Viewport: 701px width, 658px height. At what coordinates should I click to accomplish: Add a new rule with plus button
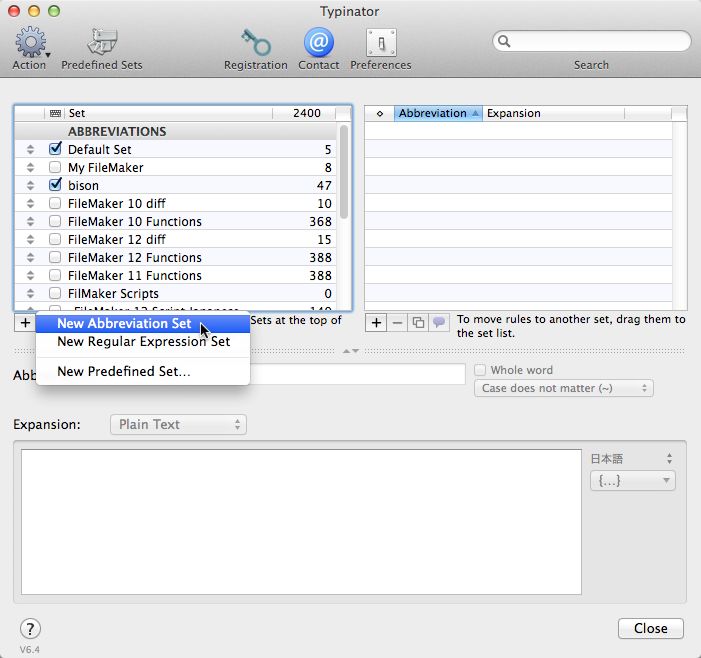[x=376, y=322]
